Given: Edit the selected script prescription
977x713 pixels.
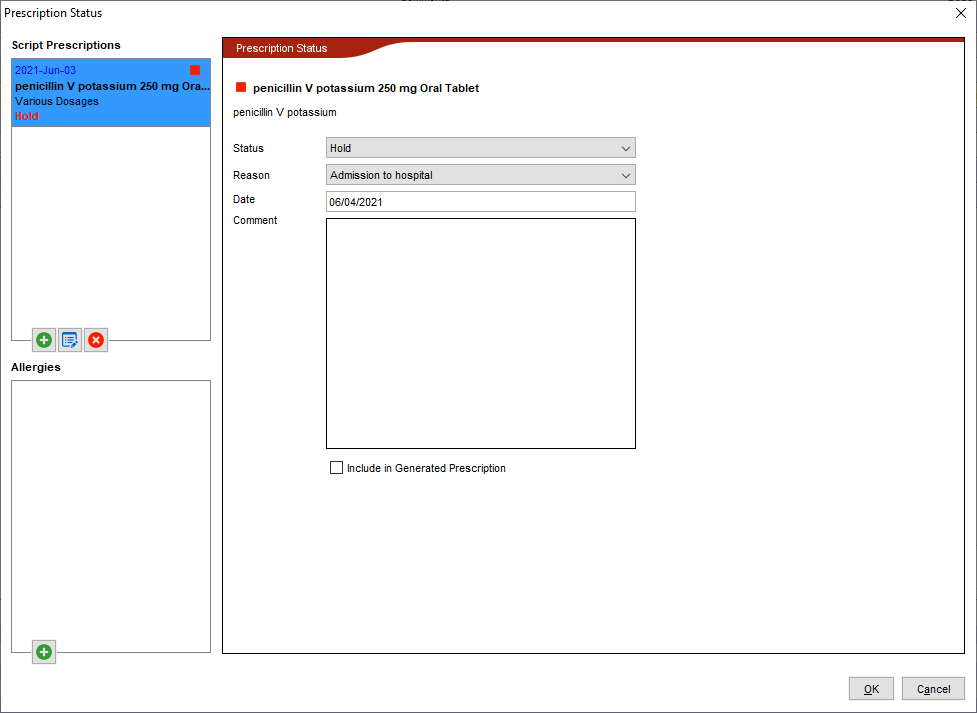Looking at the screenshot, I should (70, 340).
